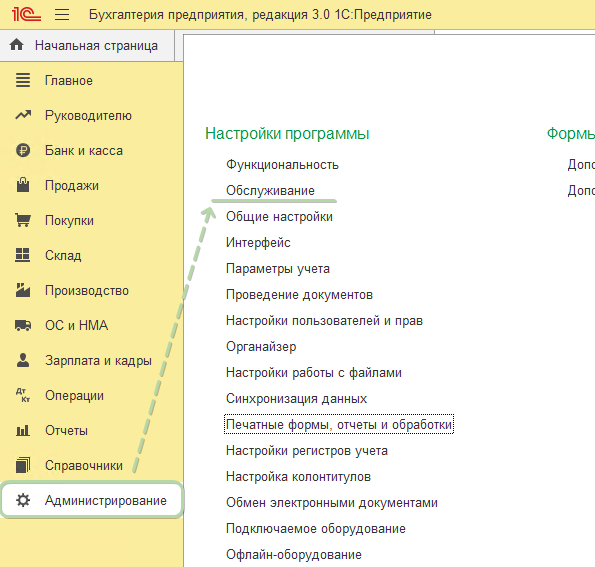Open Настройки работы с файлами

tap(314, 373)
